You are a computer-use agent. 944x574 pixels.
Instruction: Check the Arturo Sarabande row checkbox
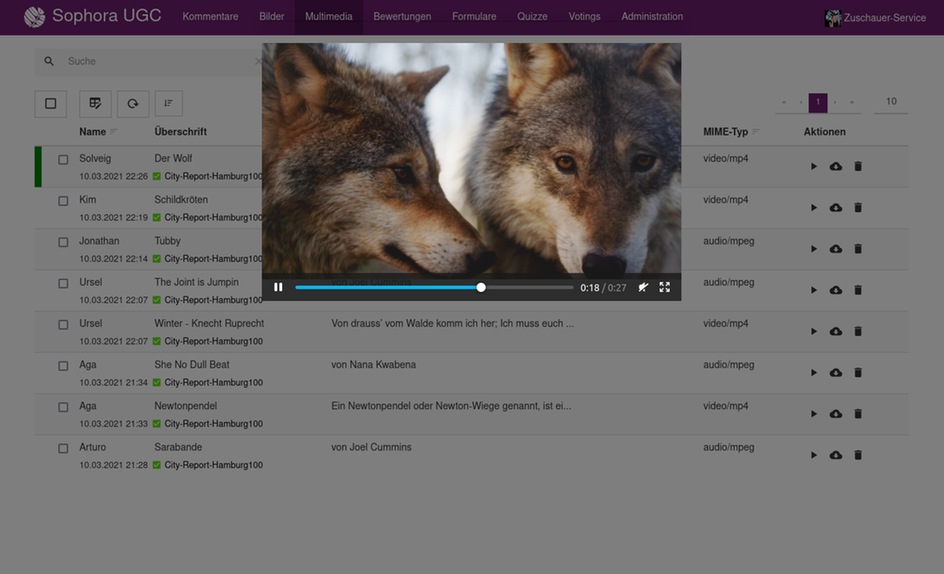(x=63, y=449)
